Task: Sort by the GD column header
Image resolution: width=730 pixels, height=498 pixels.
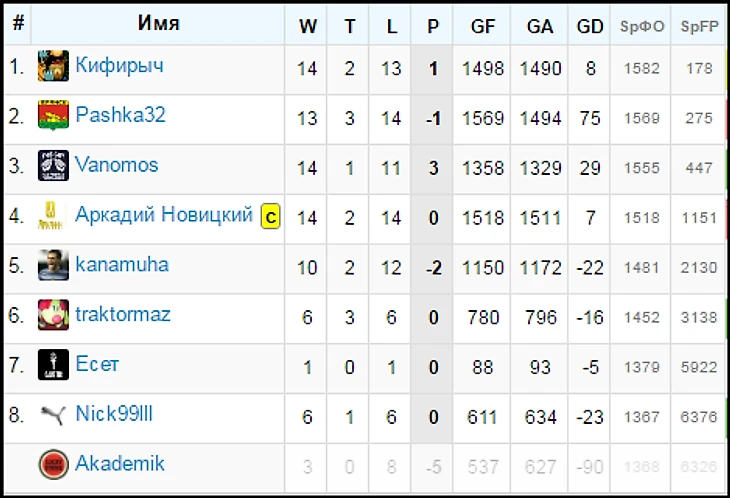Action: 590,27
